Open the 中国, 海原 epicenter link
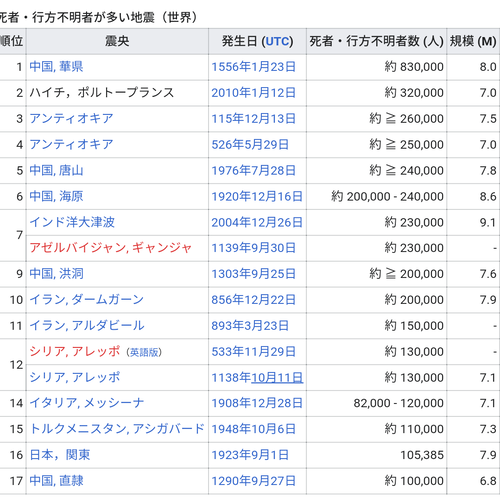This screenshot has height=504, width=500. (x=56, y=196)
